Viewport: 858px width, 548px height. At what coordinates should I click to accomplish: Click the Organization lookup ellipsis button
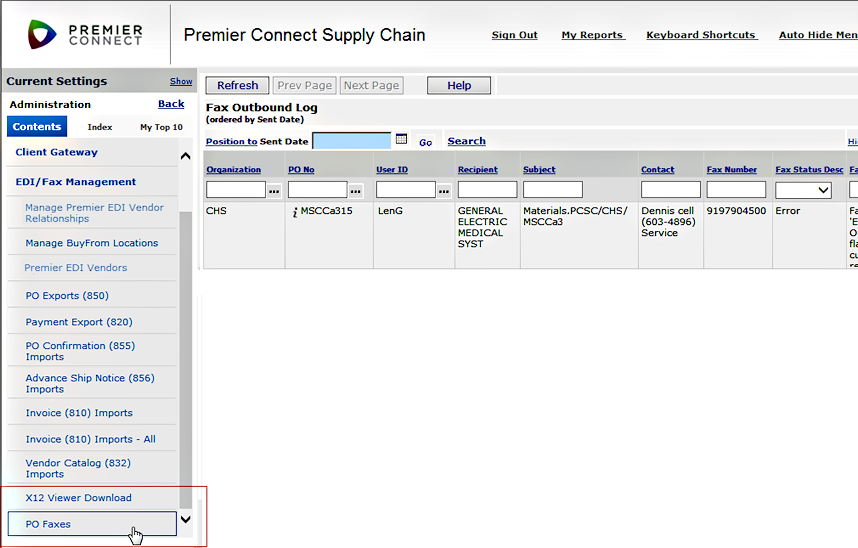tap(274, 190)
